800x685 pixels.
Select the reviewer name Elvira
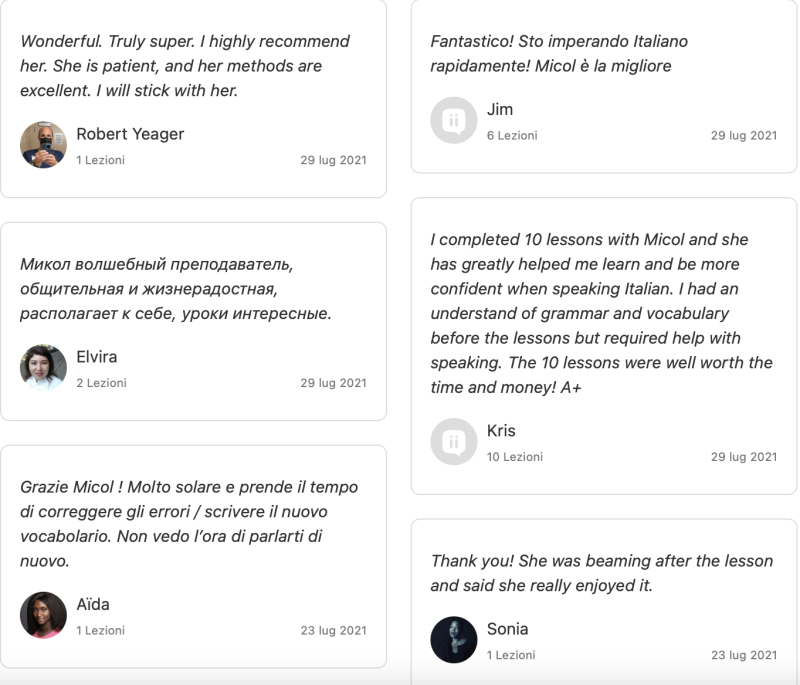(x=98, y=357)
